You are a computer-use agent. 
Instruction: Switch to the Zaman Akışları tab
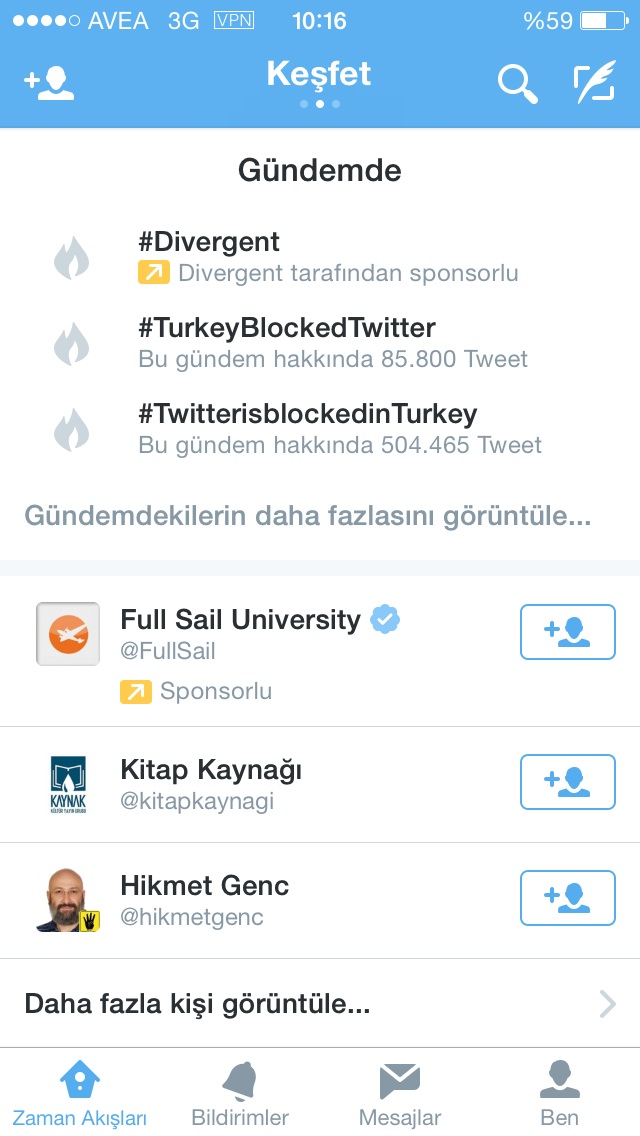pos(80,1094)
